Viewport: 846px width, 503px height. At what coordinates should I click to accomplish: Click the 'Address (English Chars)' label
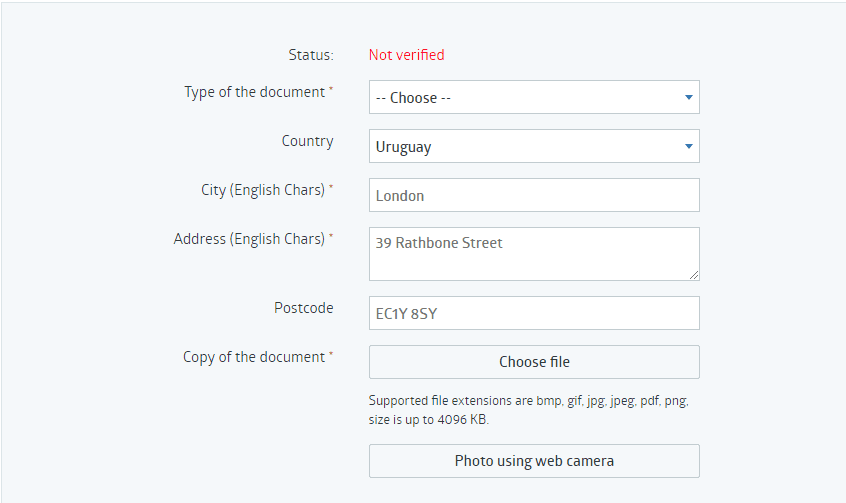tap(249, 239)
